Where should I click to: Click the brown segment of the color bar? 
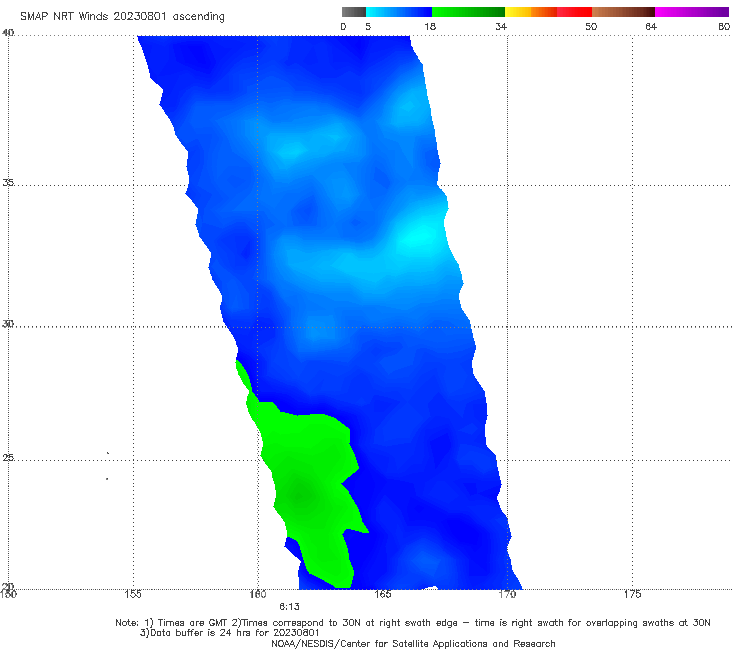click(623, 12)
